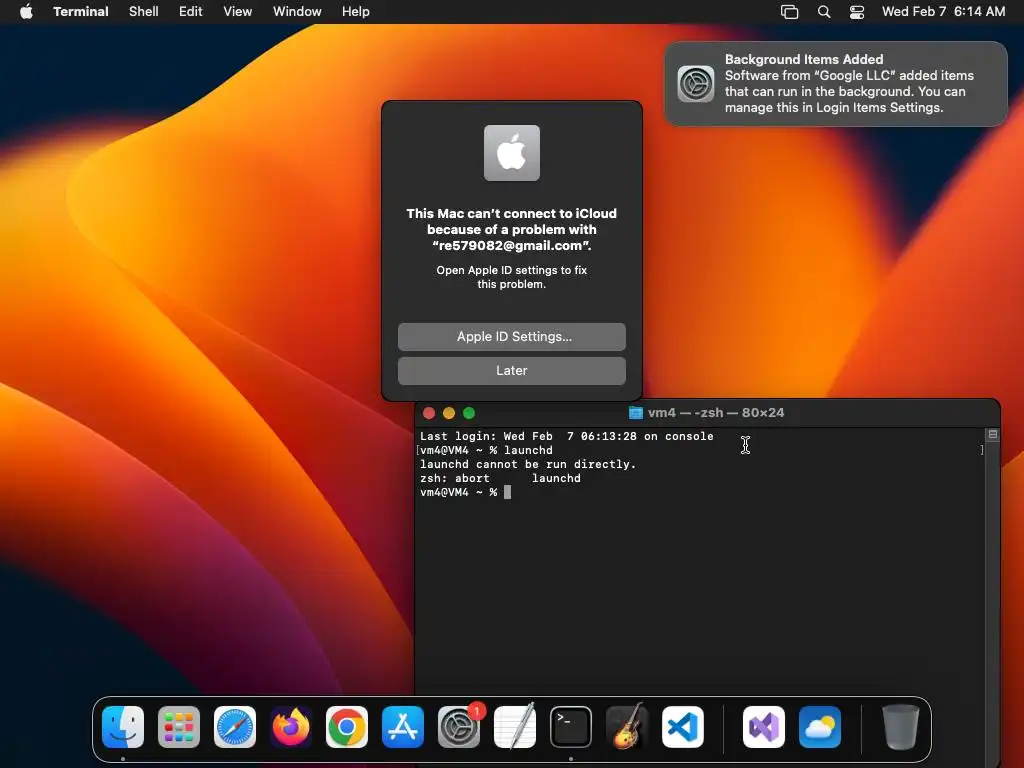This screenshot has height=768, width=1024.
Task: Click the Terminal scrollback marker icon
Action: coord(993,435)
